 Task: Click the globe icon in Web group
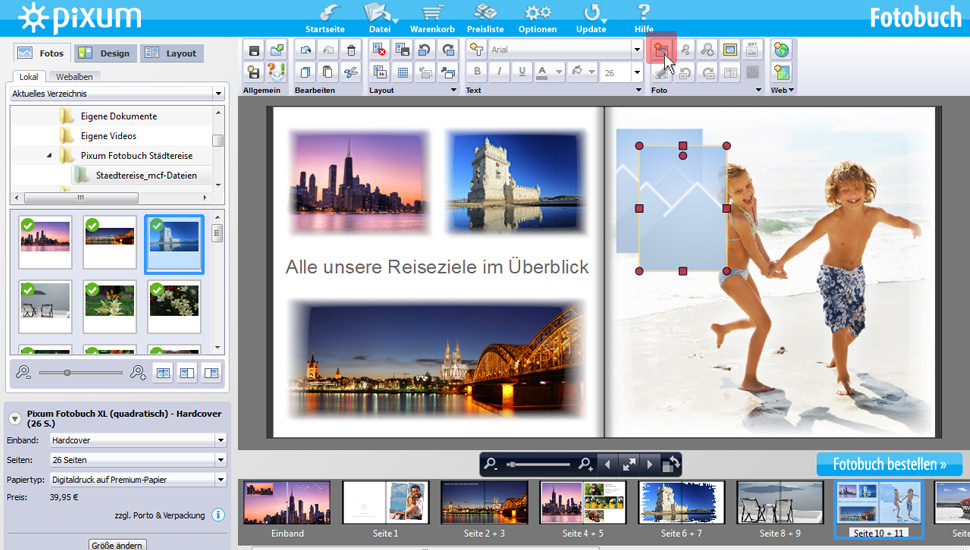point(782,50)
